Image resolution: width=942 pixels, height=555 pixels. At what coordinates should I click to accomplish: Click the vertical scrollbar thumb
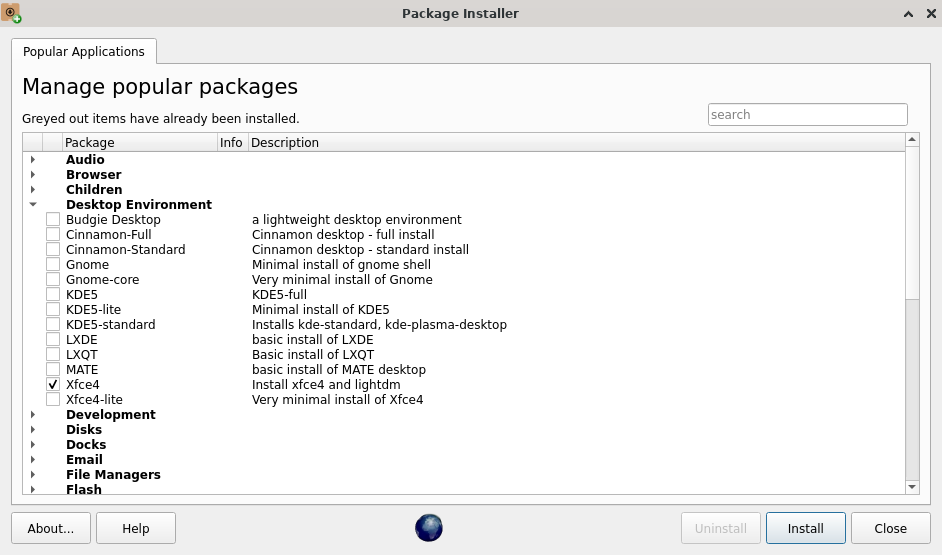912,223
